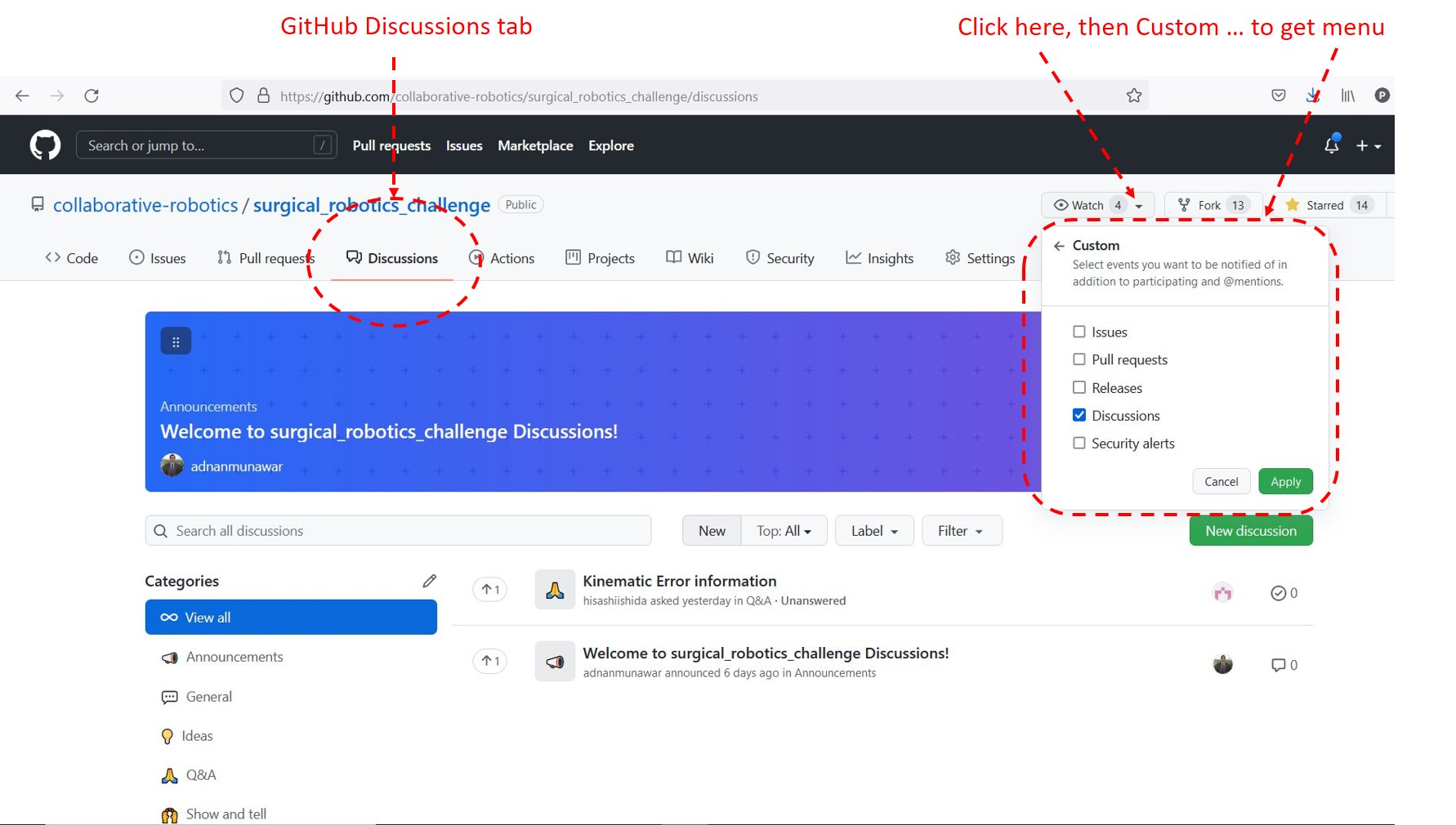The image size is (1456, 825).
Task: Upvote the Kinematic Error information discussion
Action: pyautogui.click(x=490, y=590)
